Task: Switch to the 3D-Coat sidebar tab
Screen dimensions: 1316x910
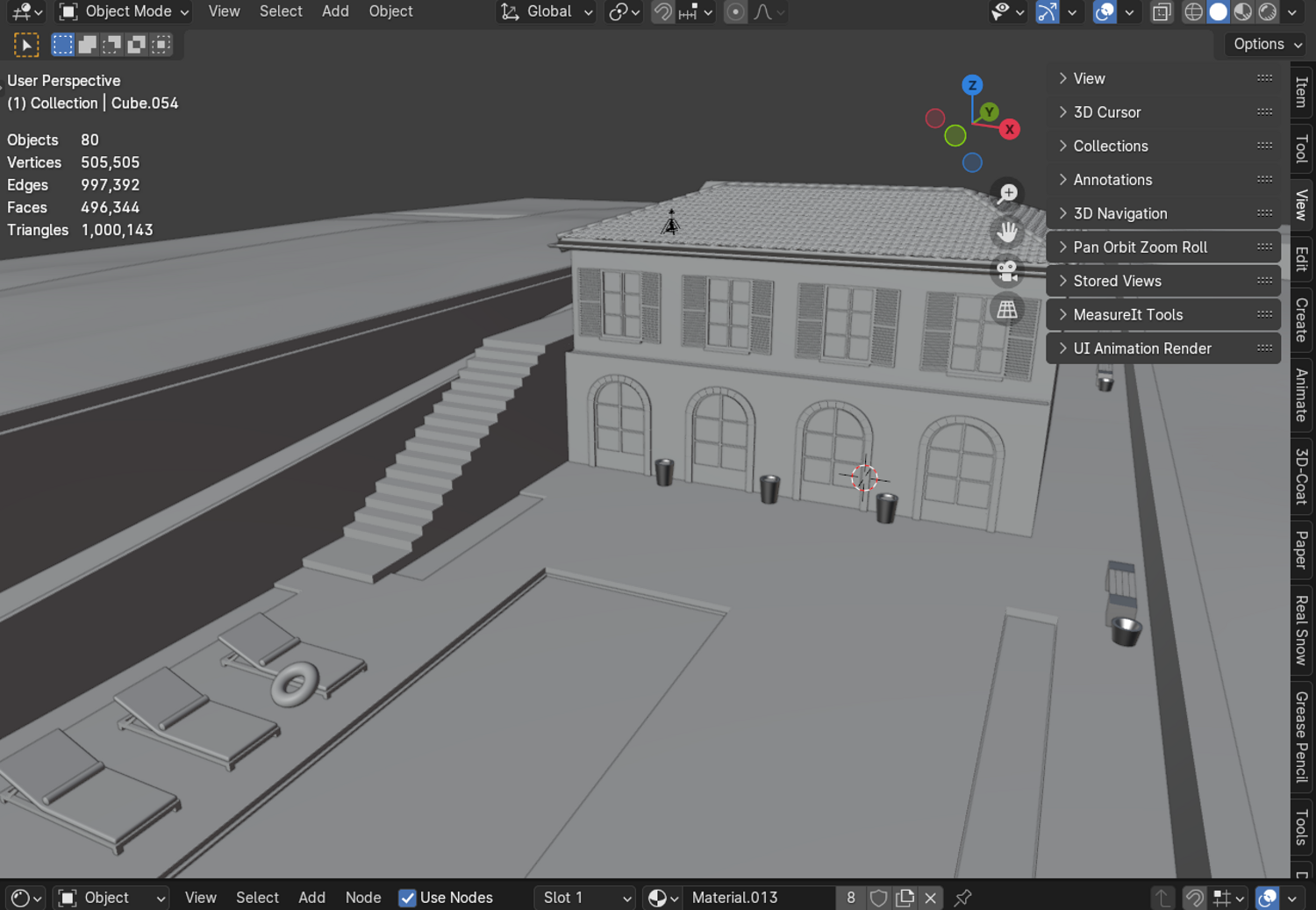Action: (x=1302, y=476)
